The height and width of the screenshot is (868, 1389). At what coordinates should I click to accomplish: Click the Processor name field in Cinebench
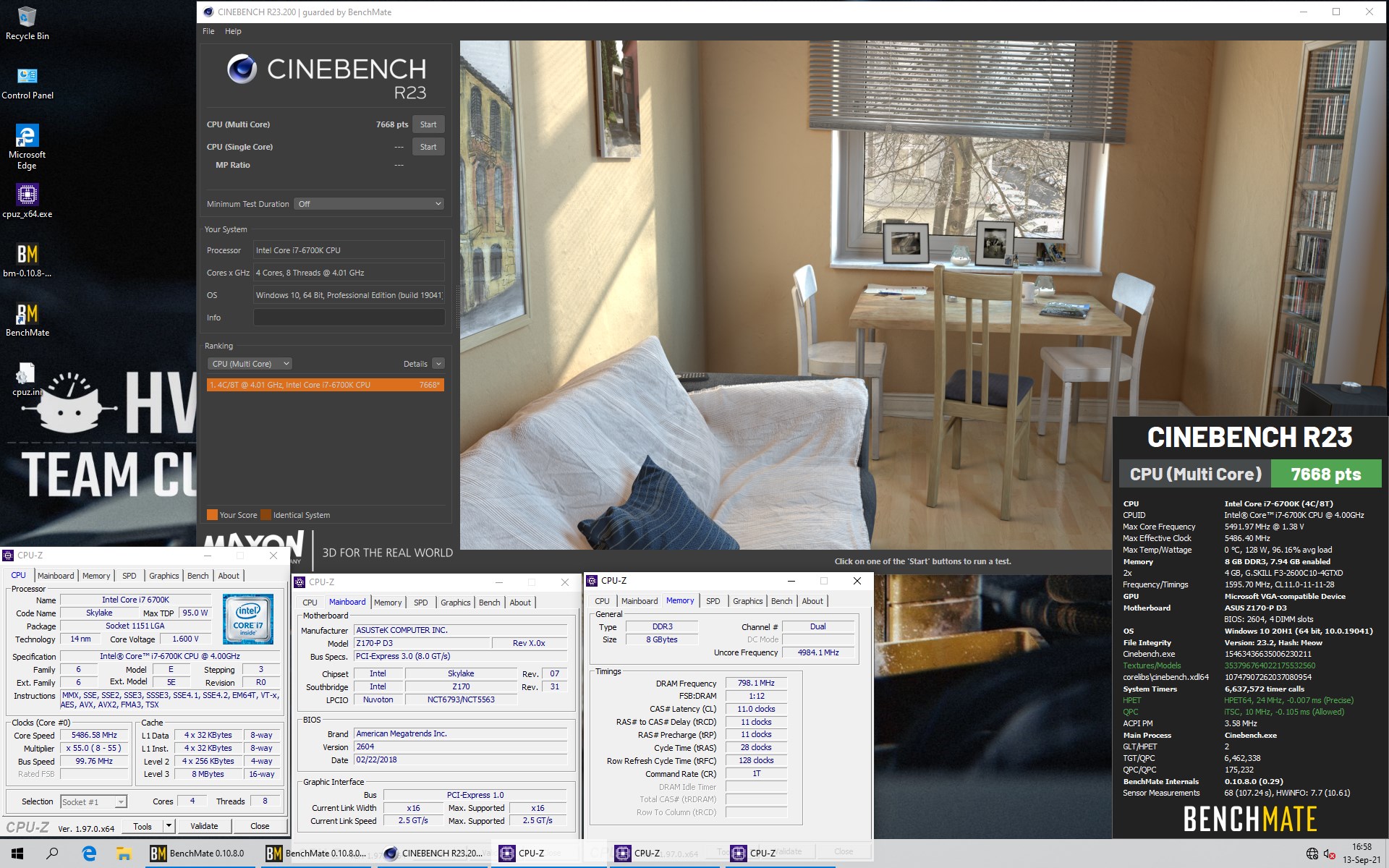click(349, 250)
